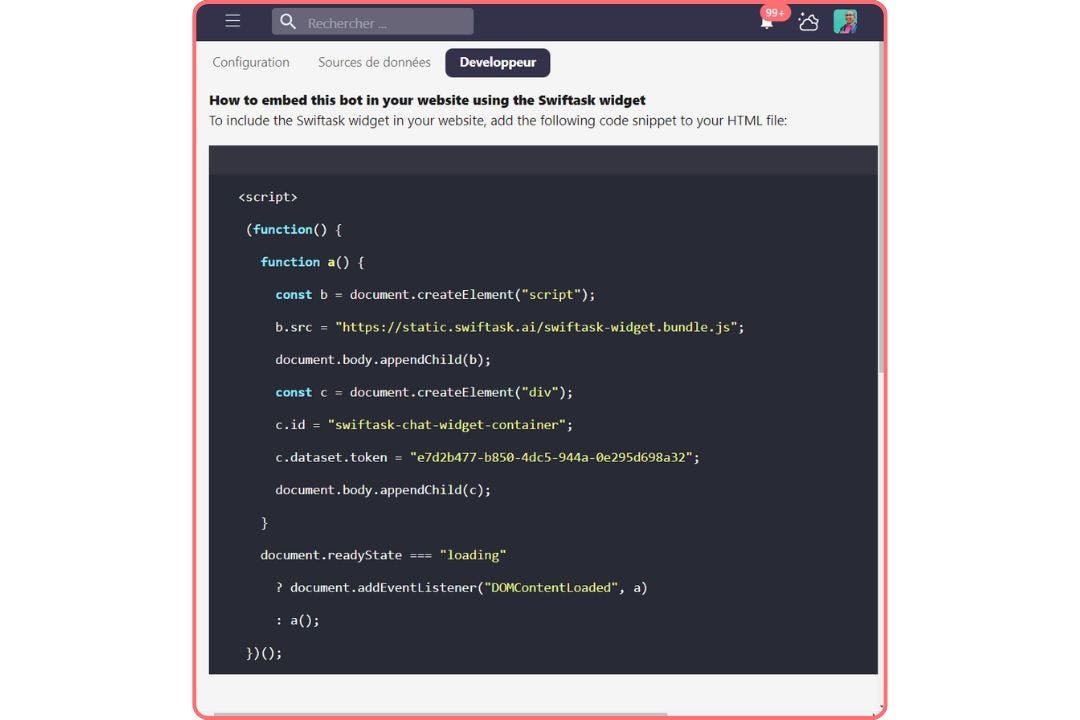Screen dimensions: 1080x720
Task: Click the closing })(); line
Action: (264, 652)
